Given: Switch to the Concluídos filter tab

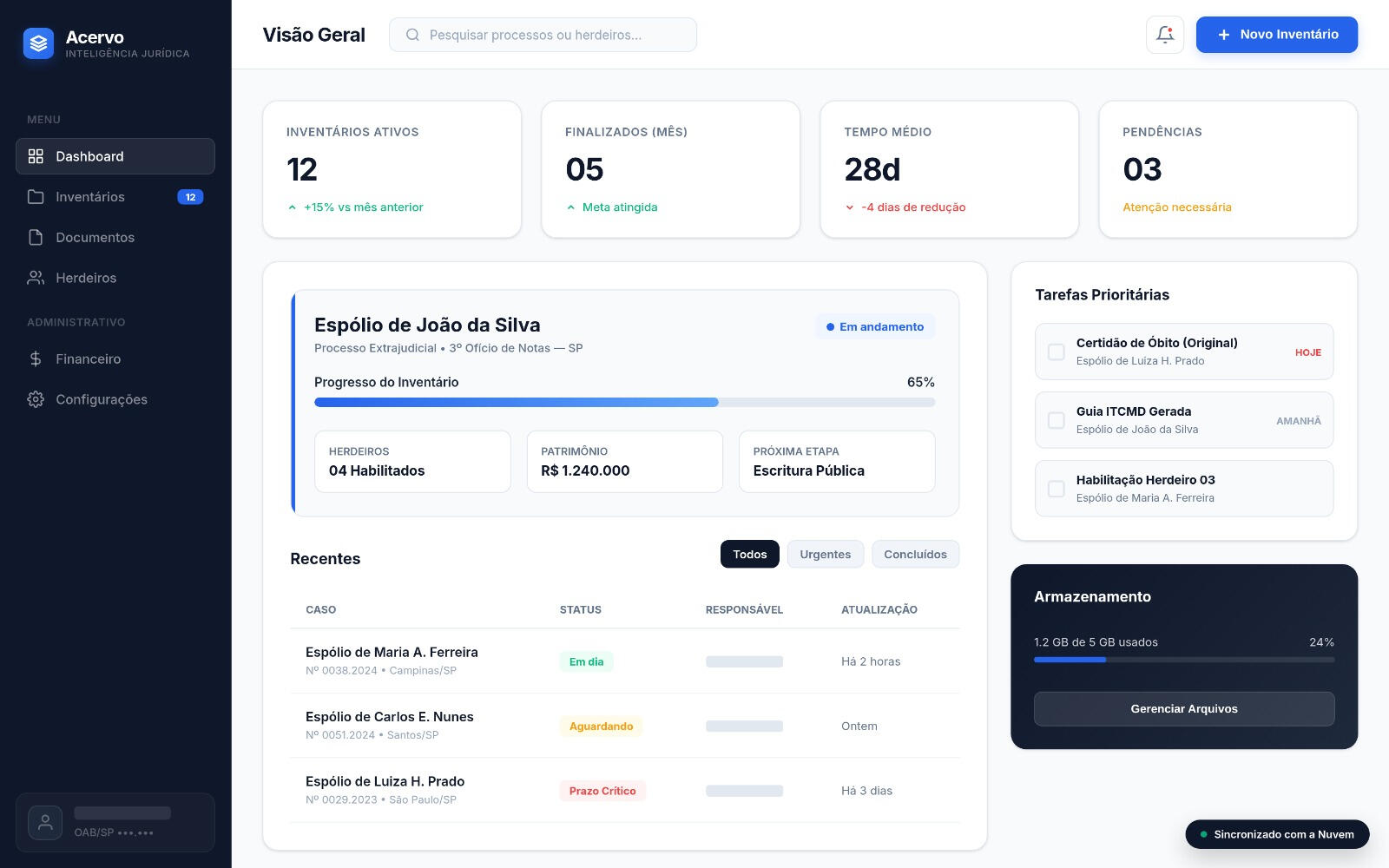Looking at the screenshot, I should coord(915,555).
